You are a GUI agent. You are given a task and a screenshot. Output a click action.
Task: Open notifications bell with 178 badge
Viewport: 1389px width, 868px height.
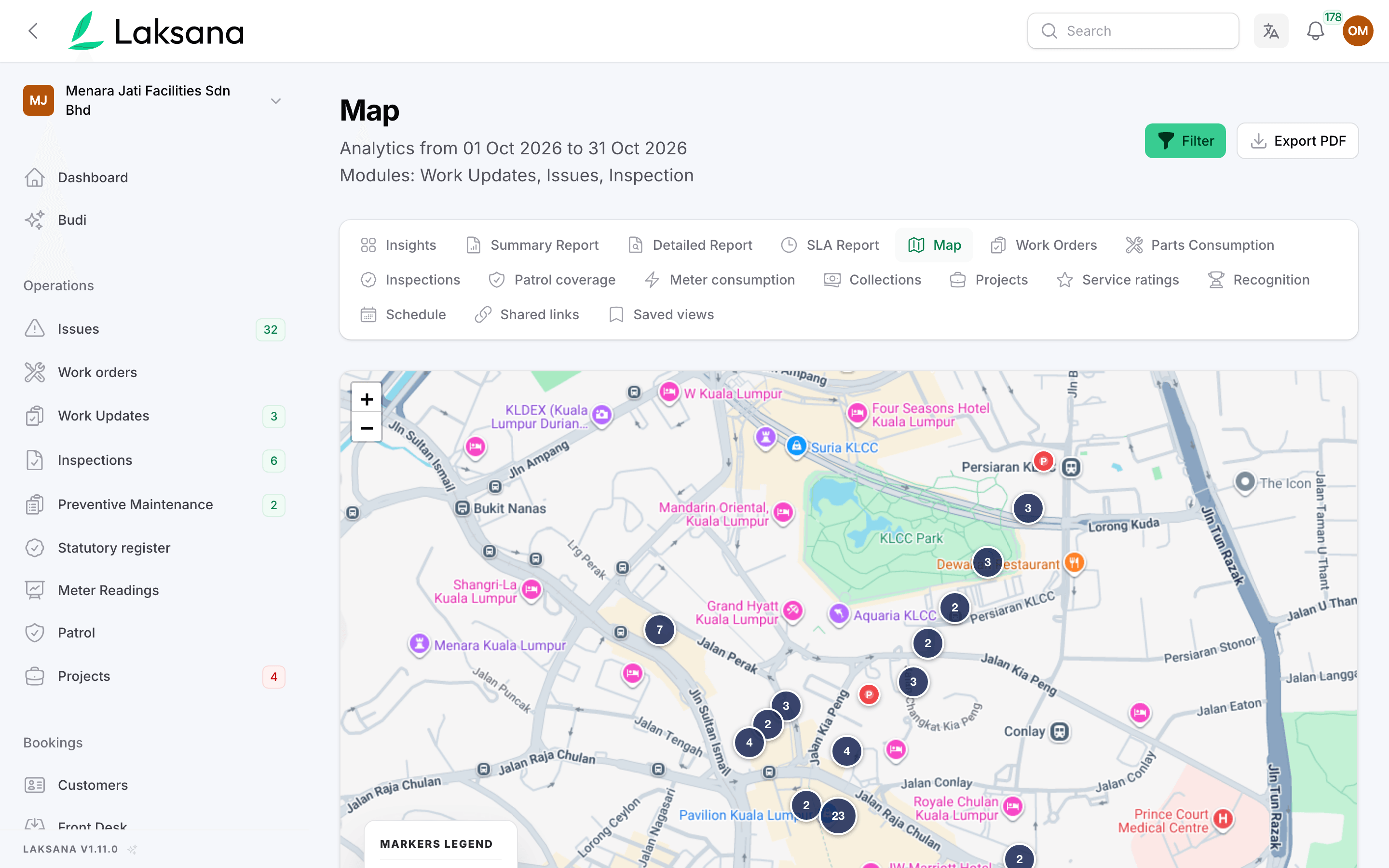point(1316,31)
